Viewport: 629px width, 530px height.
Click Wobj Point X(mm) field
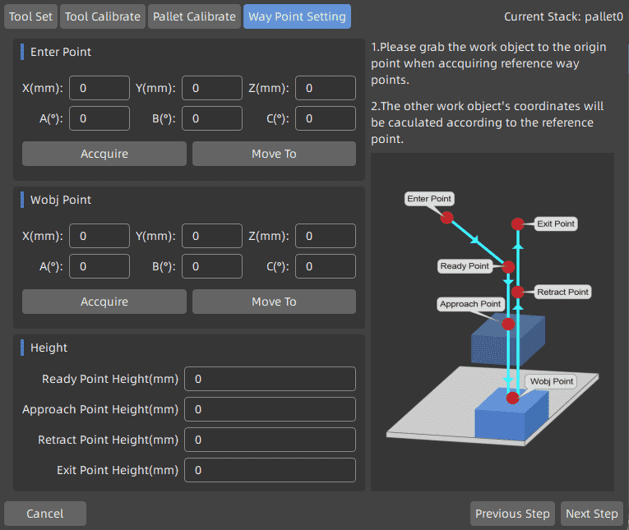(99, 236)
